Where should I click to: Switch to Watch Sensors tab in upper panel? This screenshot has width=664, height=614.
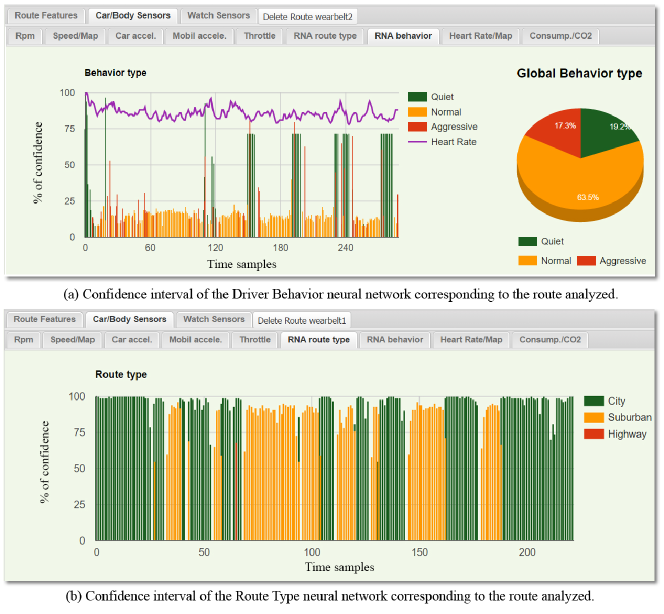click(219, 16)
